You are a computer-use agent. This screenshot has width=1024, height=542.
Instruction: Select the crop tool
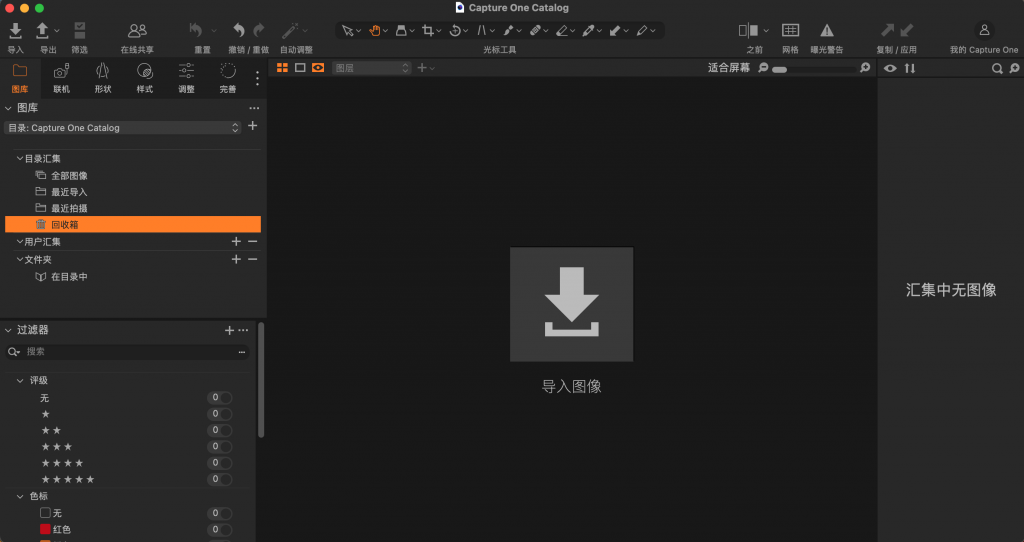(x=428, y=31)
